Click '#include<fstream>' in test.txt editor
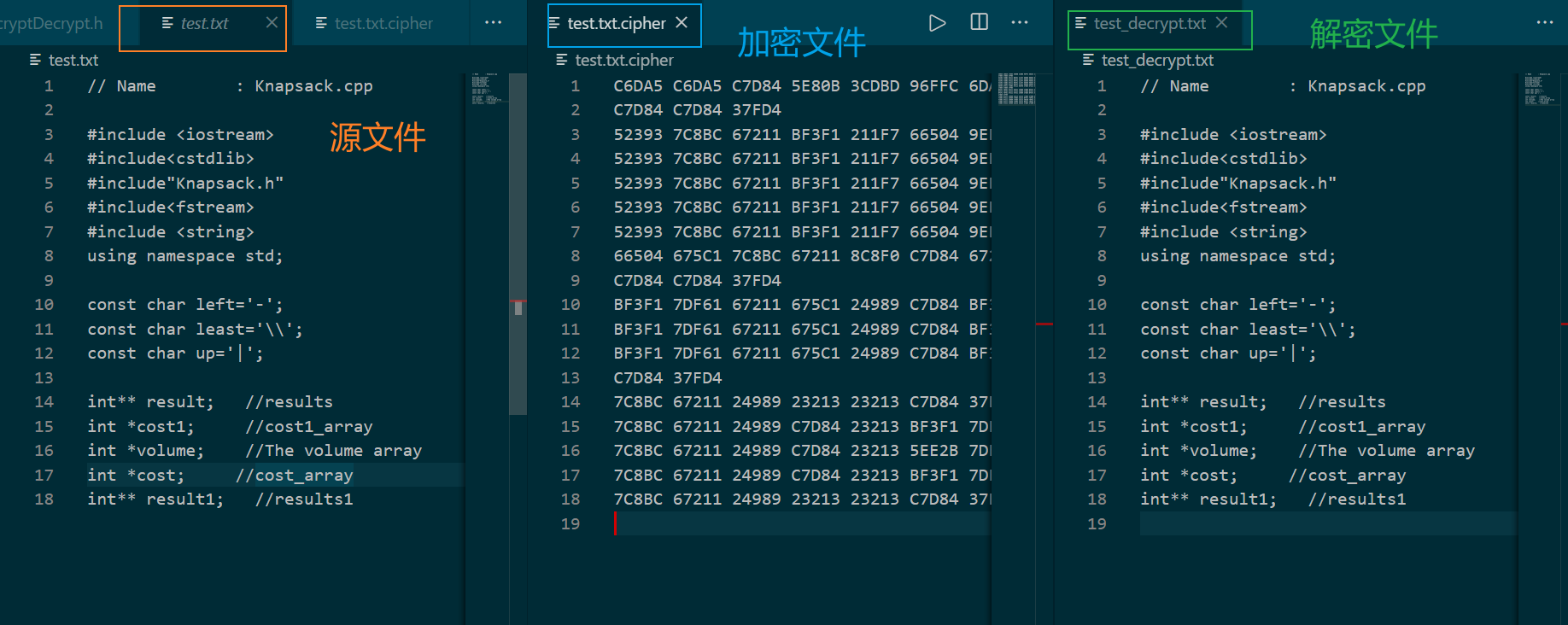This screenshot has height=625, width=1568. pyautogui.click(x=171, y=207)
